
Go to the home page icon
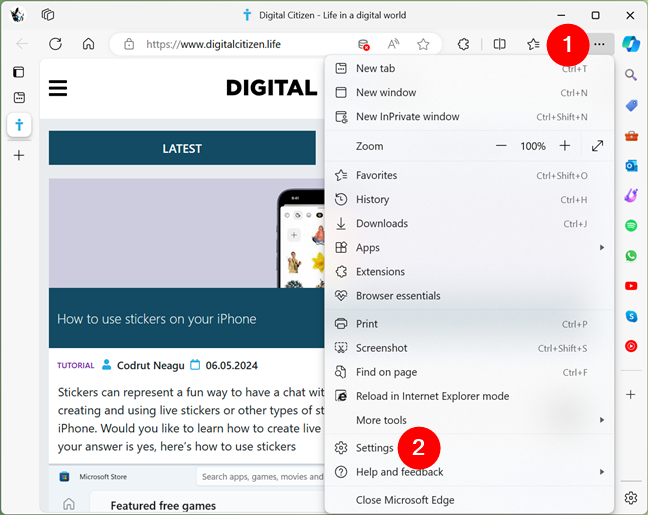click(x=88, y=44)
